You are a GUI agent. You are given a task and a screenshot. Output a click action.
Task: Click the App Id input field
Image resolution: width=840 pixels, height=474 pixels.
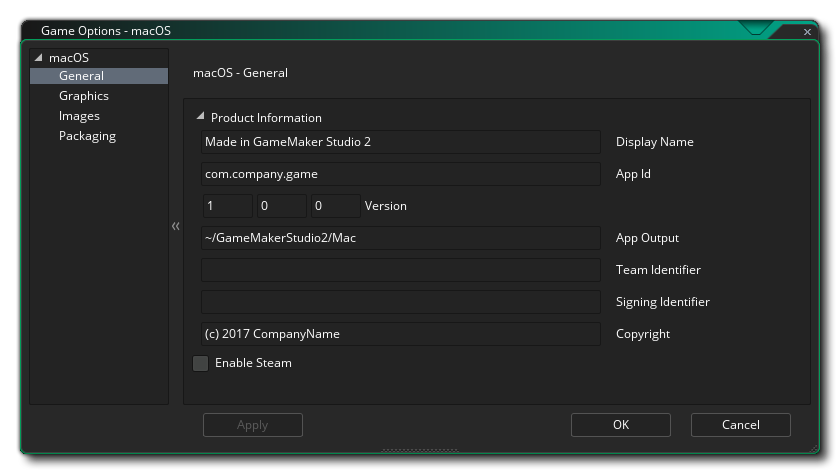[x=400, y=174]
